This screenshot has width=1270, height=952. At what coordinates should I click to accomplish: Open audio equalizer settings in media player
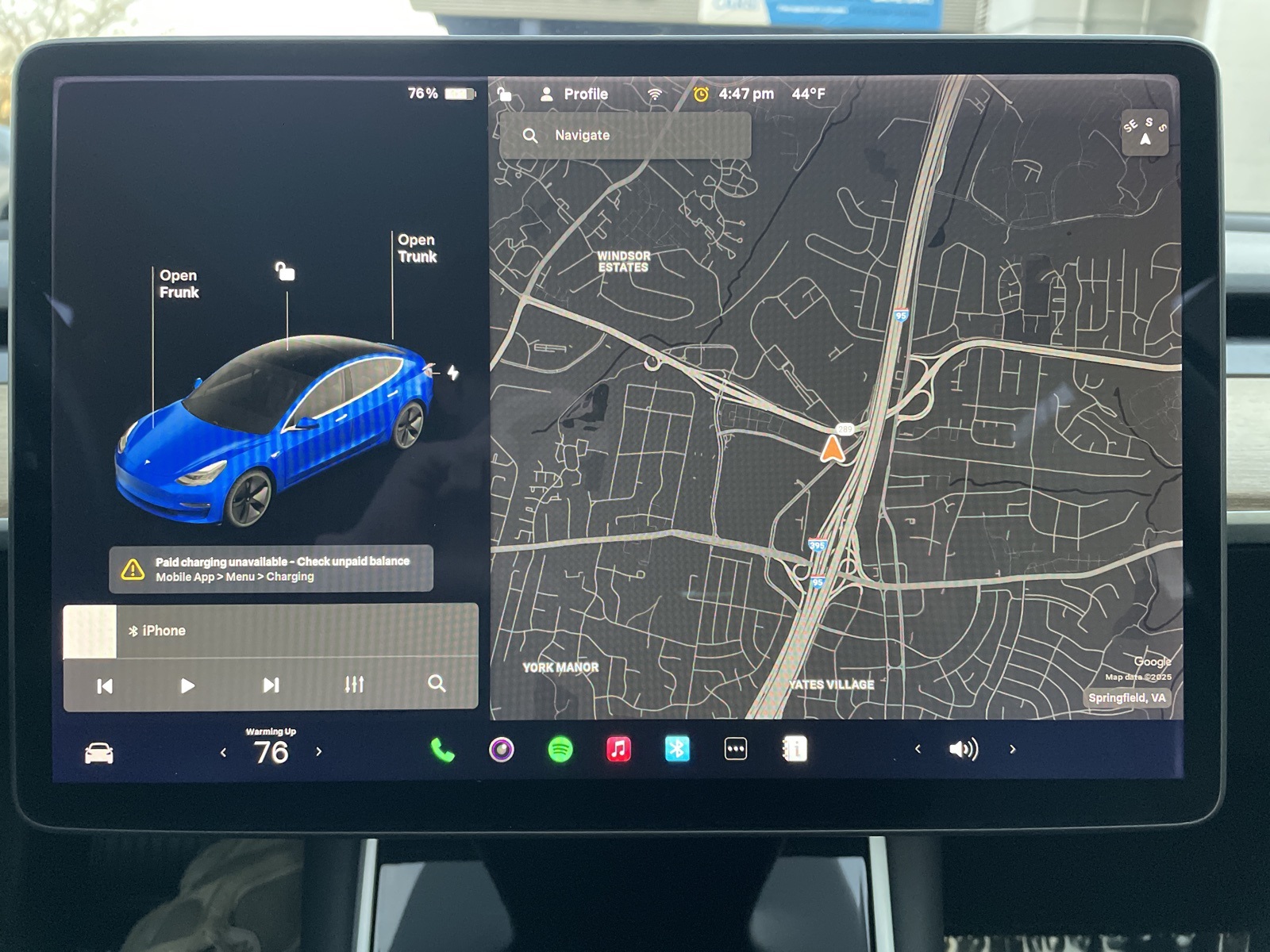[x=354, y=685]
